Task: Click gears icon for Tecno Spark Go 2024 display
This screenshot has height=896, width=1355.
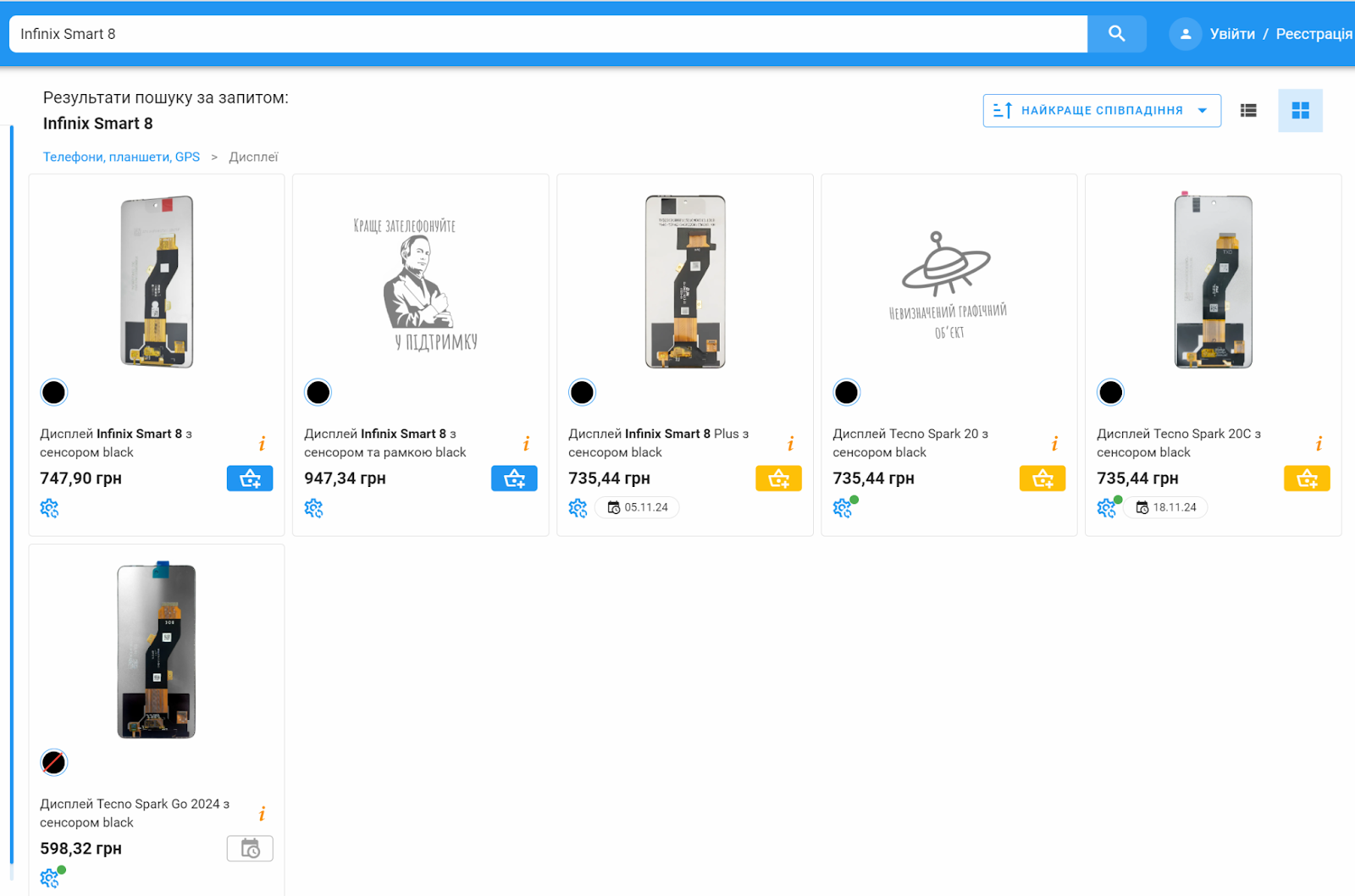Action: [50, 877]
